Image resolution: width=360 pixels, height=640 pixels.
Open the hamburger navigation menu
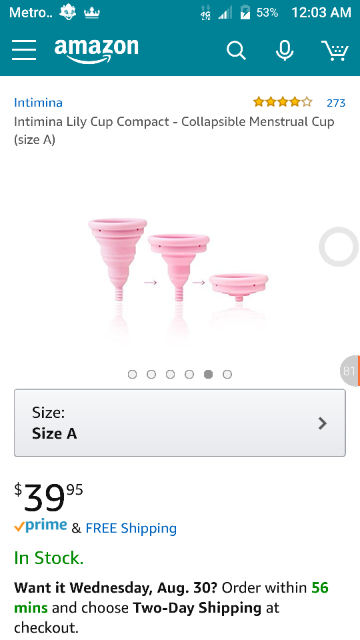[24, 50]
